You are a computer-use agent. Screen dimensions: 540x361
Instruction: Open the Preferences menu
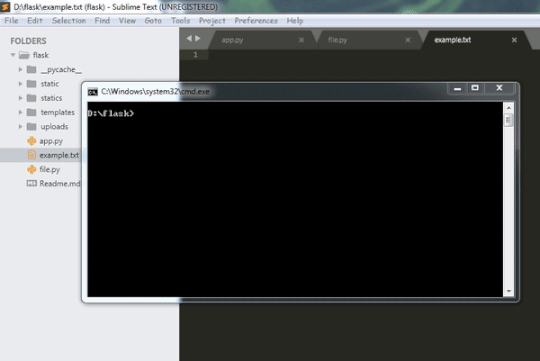256,21
